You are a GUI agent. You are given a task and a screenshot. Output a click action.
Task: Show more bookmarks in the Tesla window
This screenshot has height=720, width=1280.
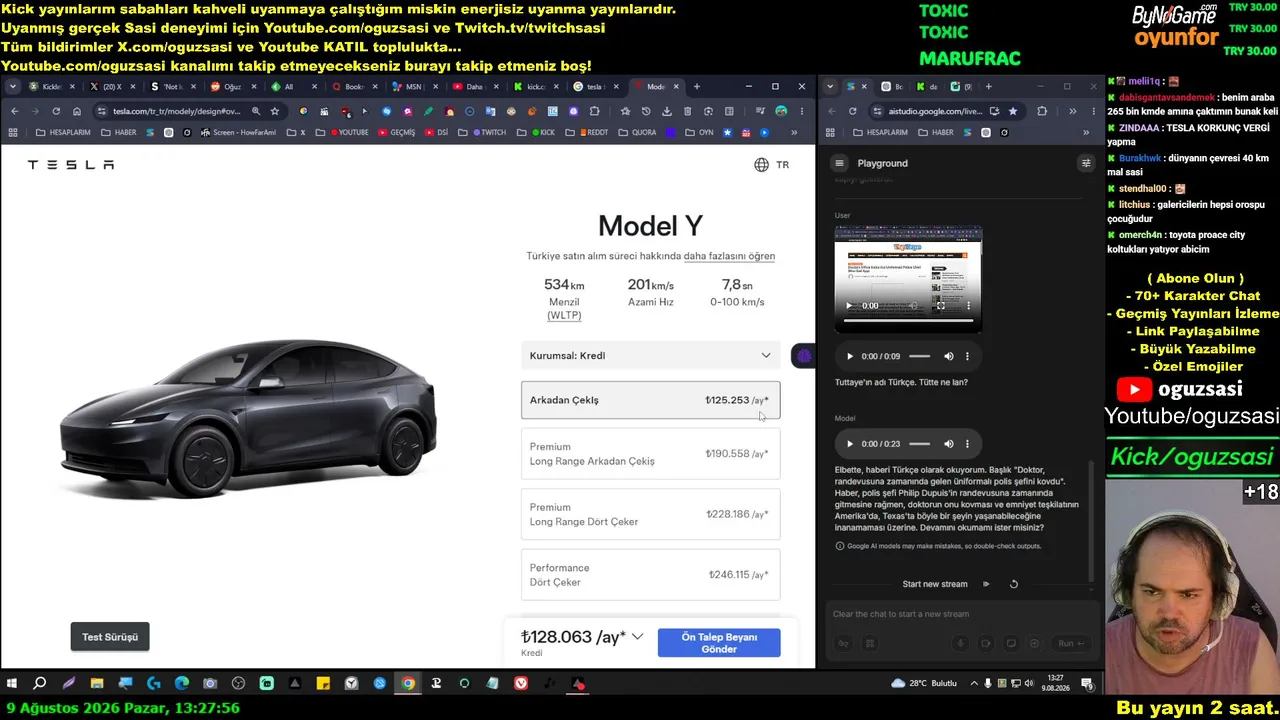point(794,133)
